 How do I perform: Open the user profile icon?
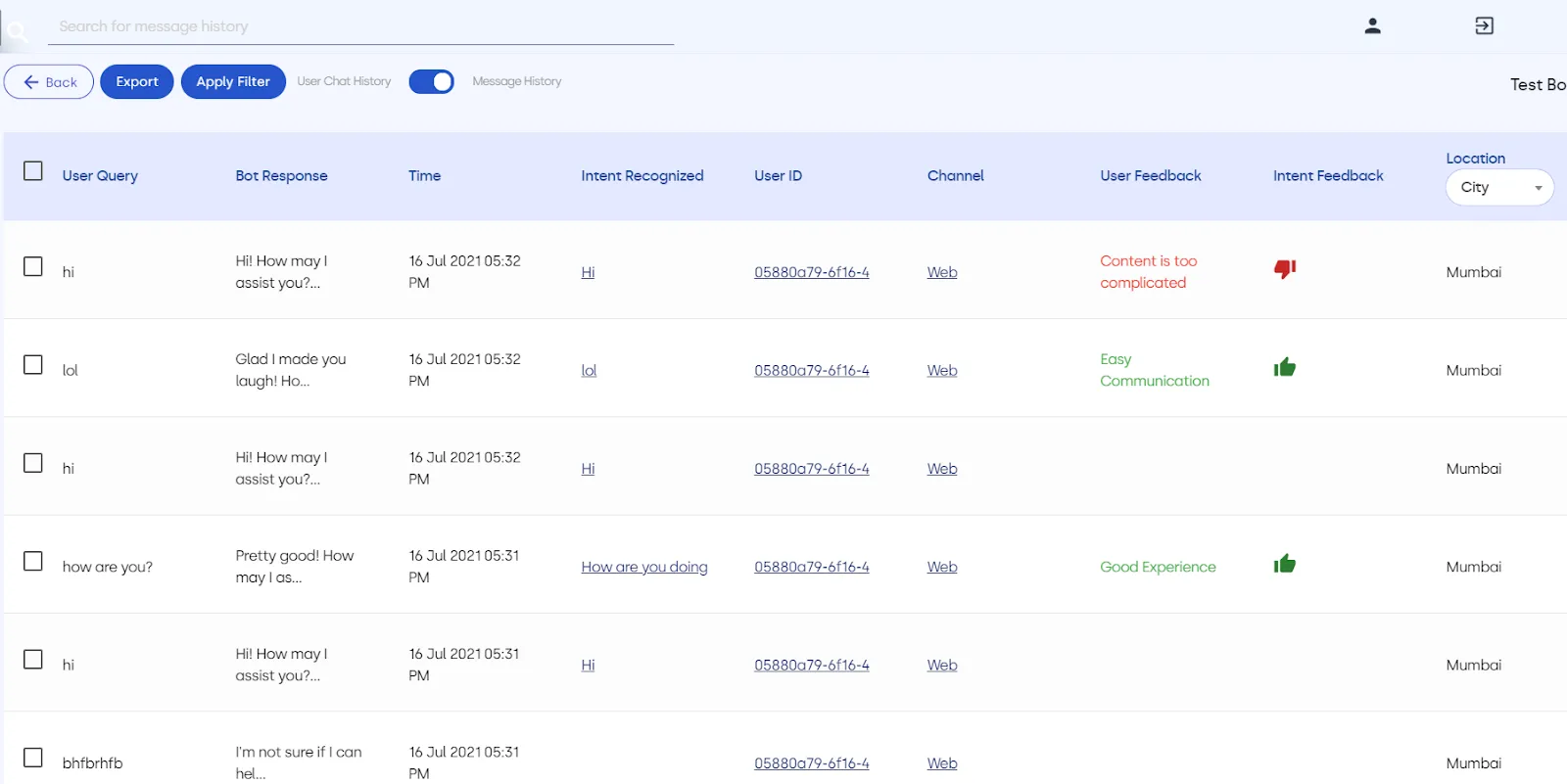(1372, 26)
